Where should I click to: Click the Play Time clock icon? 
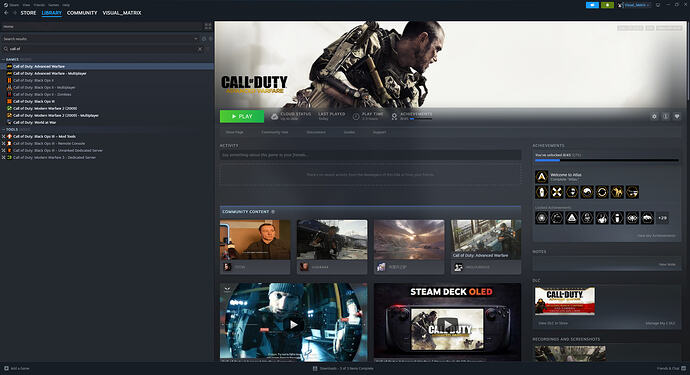(356, 116)
